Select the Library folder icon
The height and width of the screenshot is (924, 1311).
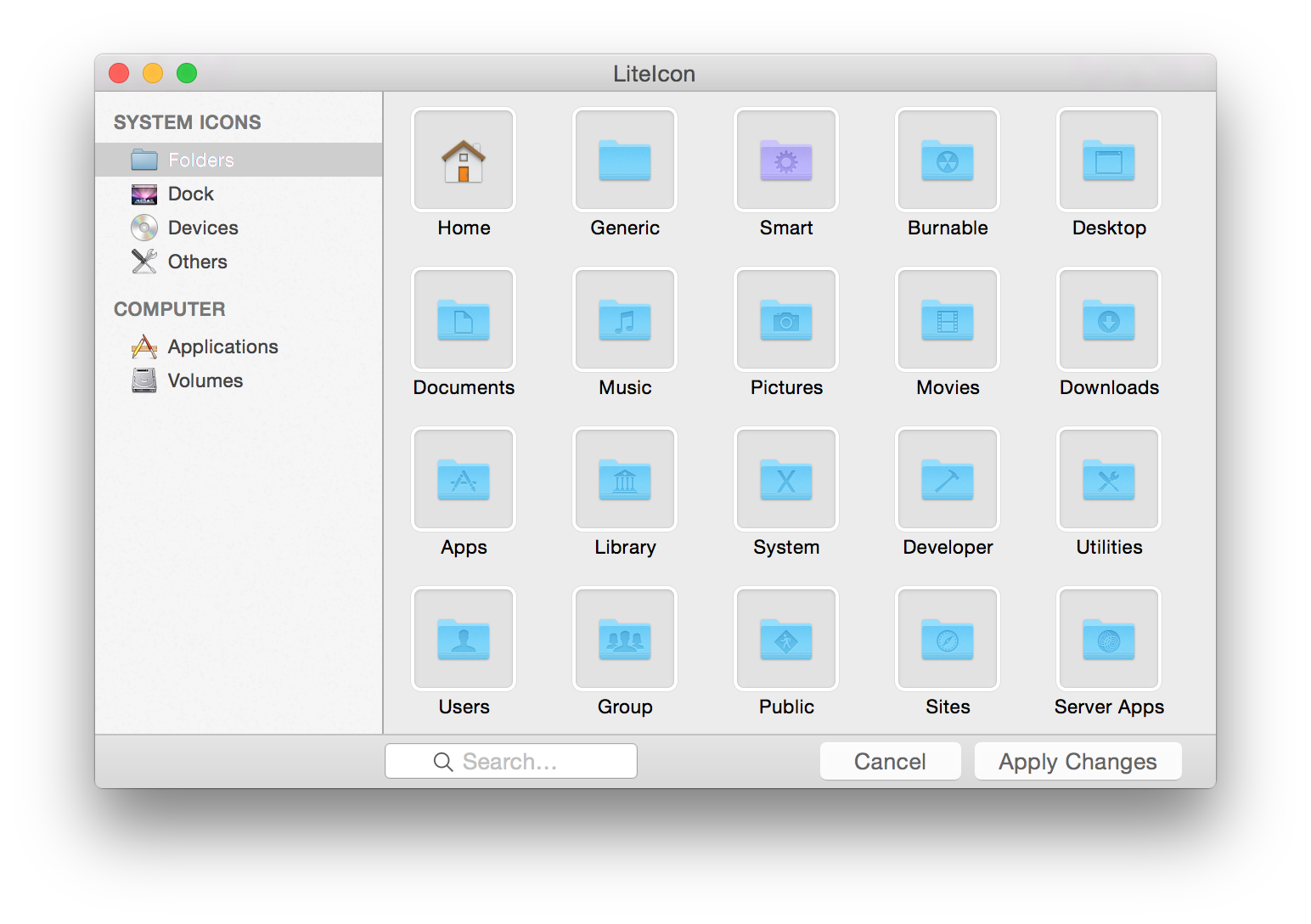click(x=625, y=479)
